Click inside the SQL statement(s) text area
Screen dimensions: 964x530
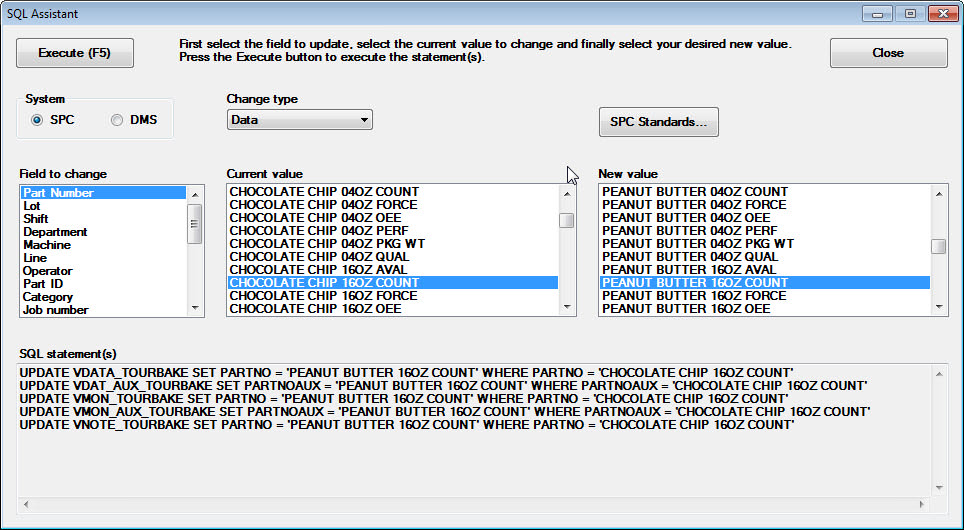pos(475,460)
